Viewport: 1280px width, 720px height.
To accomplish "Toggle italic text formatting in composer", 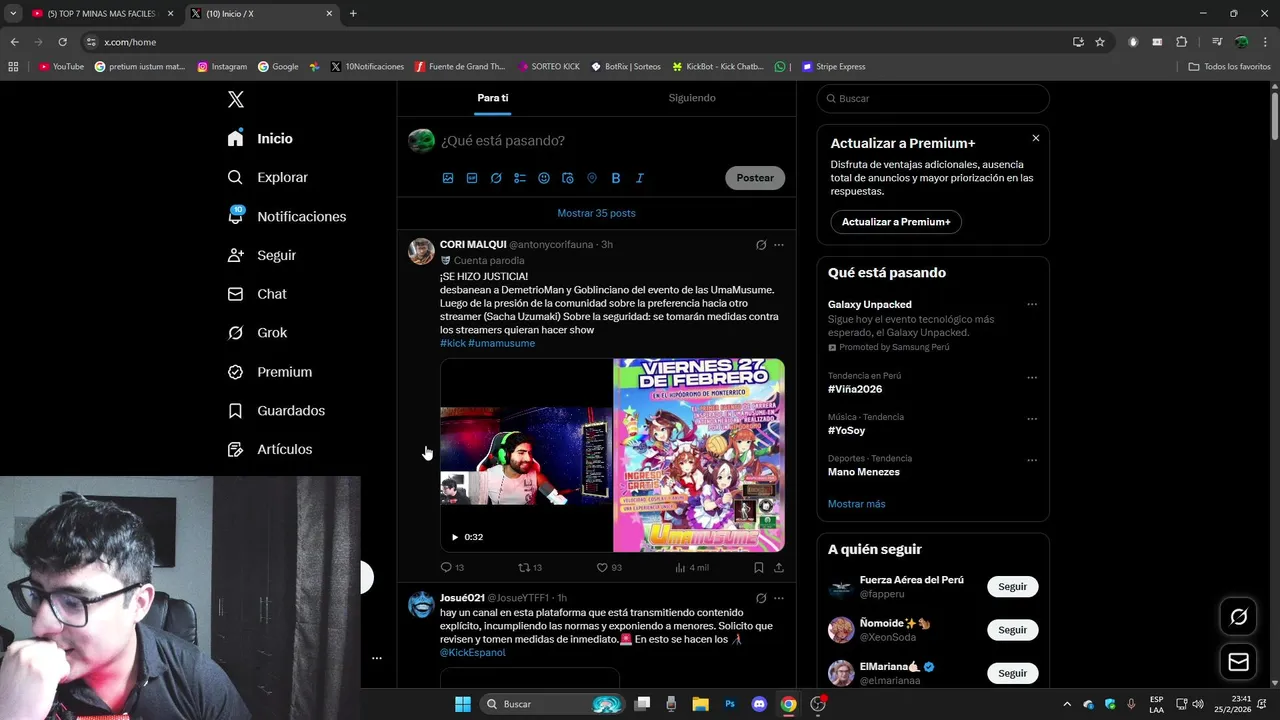I will point(640,178).
